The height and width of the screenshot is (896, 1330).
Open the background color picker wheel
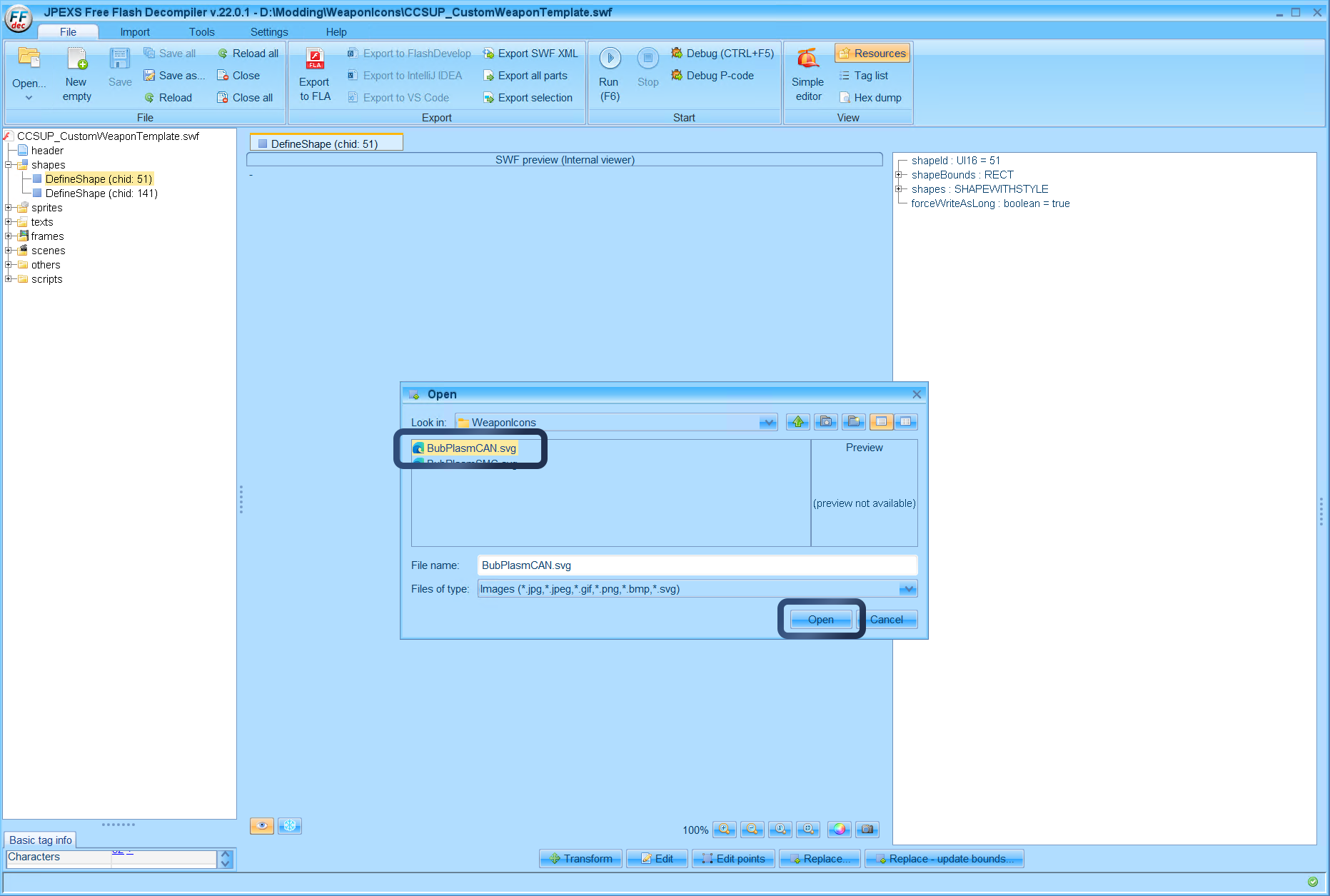tap(839, 829)
